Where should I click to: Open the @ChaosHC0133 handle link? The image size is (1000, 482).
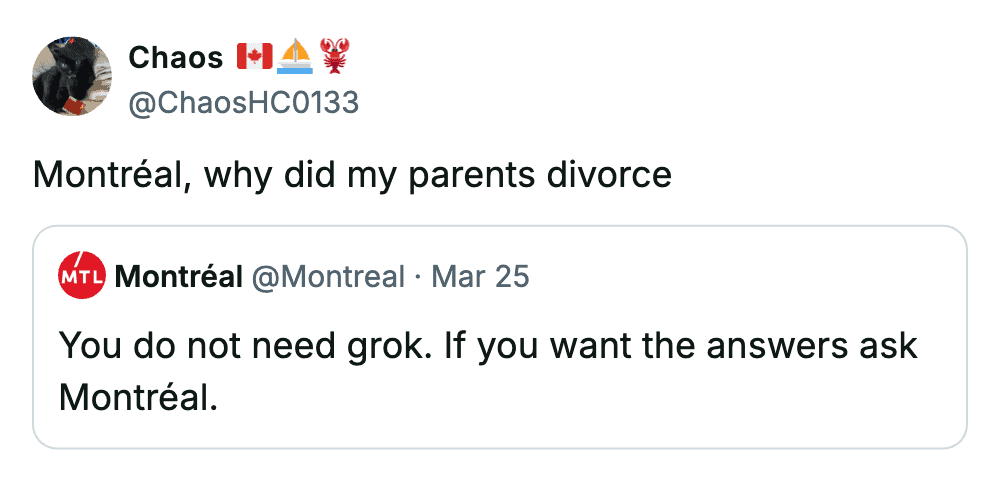point(243,101)
